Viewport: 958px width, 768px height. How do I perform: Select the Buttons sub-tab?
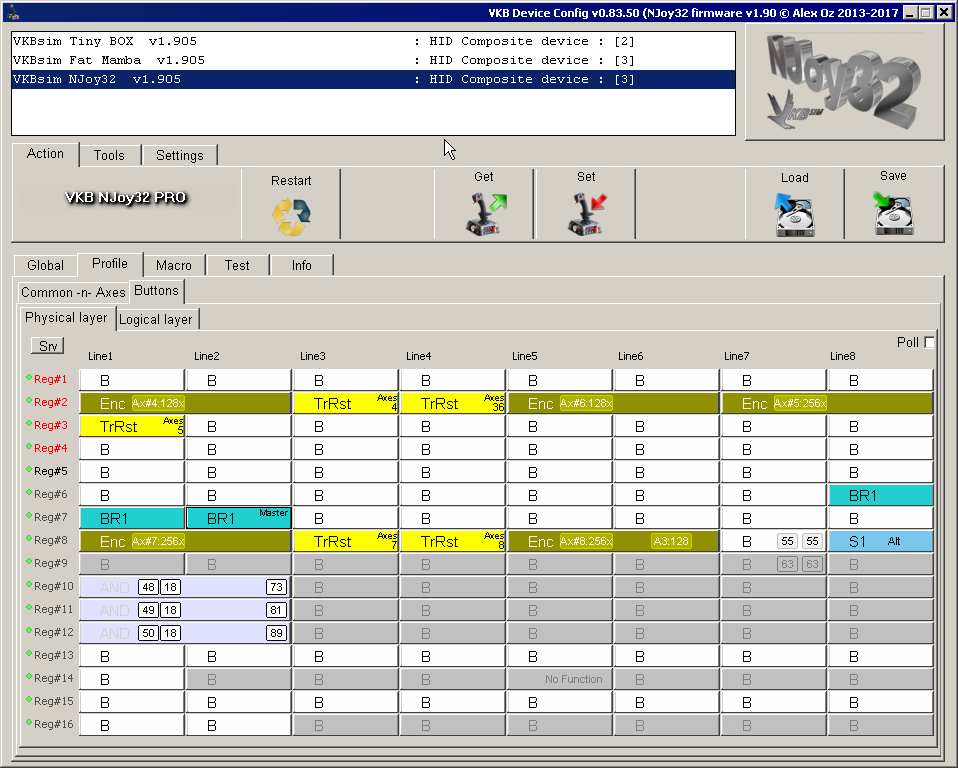[156, 291]
